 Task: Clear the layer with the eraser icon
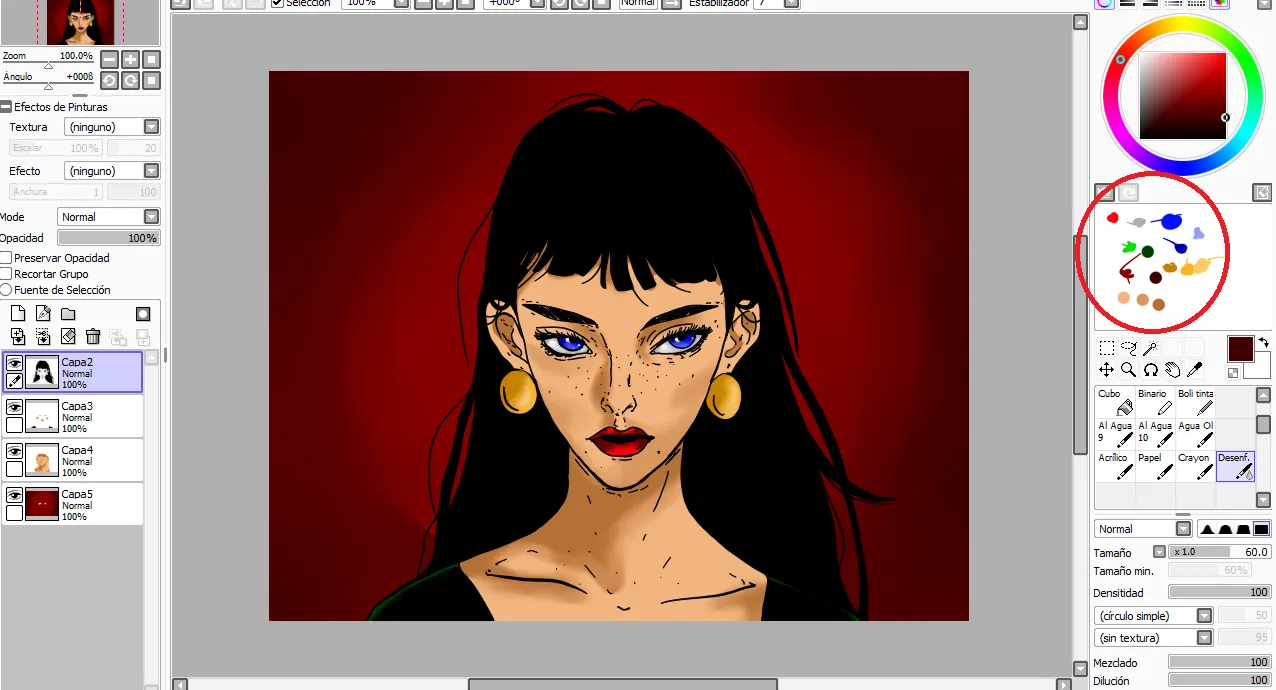pos(68,337)
